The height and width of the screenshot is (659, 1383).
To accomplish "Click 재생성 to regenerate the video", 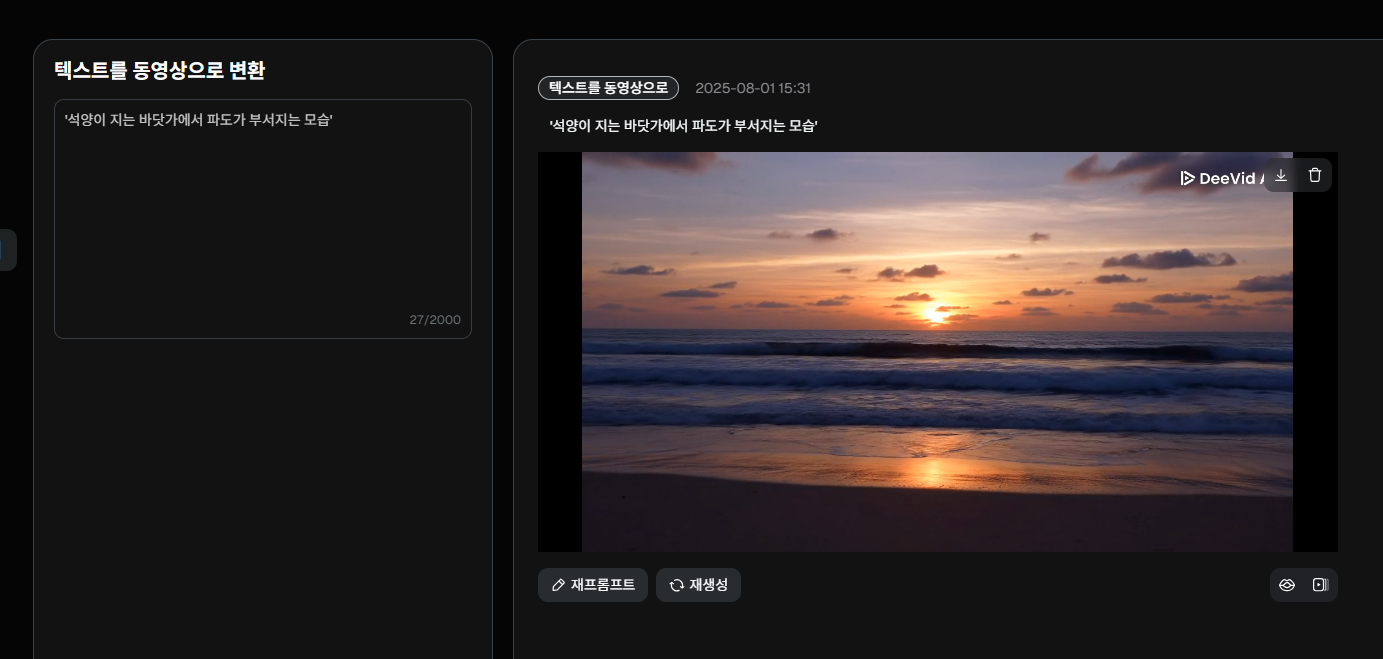I will tap(698, 585).
